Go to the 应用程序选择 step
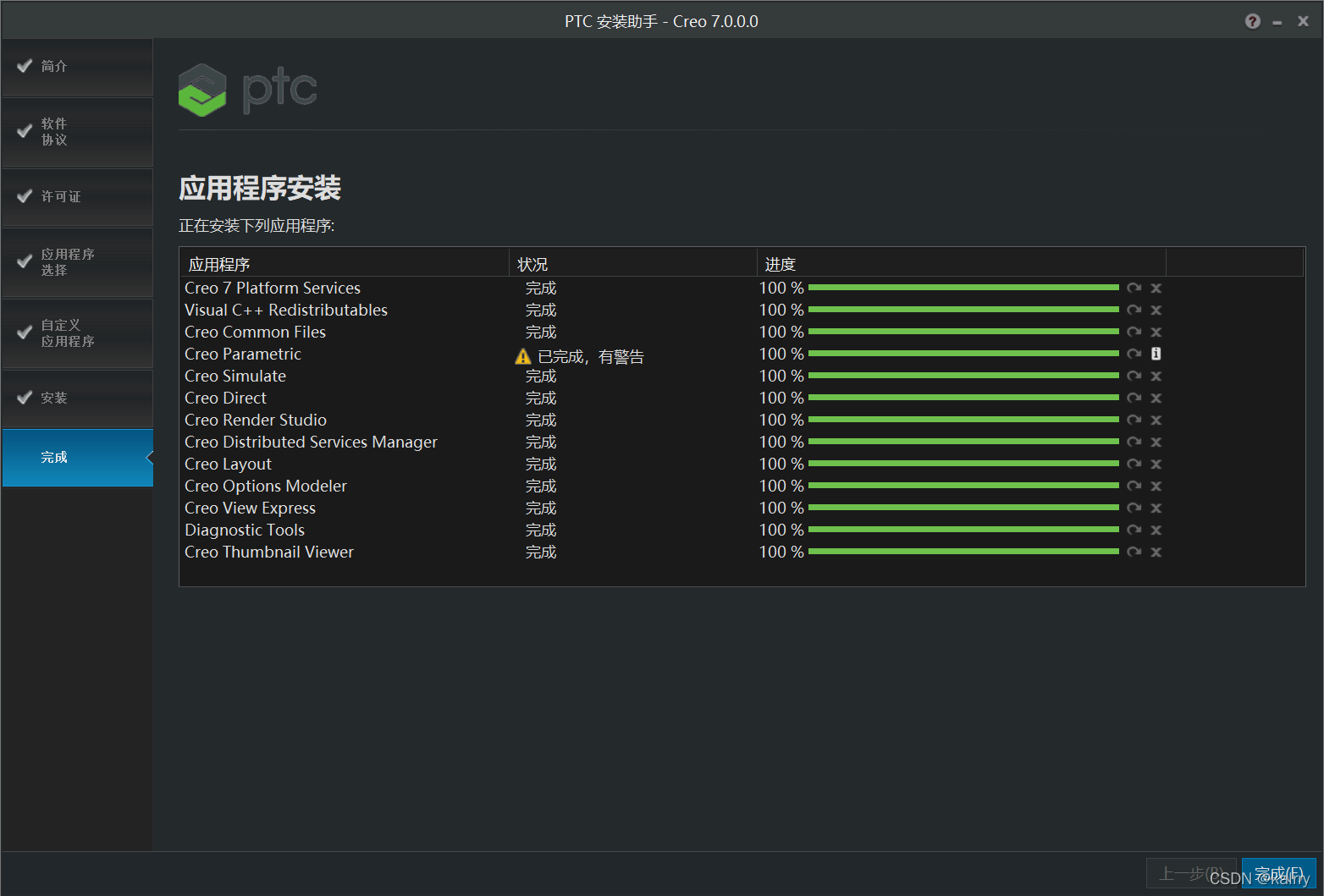 coord(77,262)
